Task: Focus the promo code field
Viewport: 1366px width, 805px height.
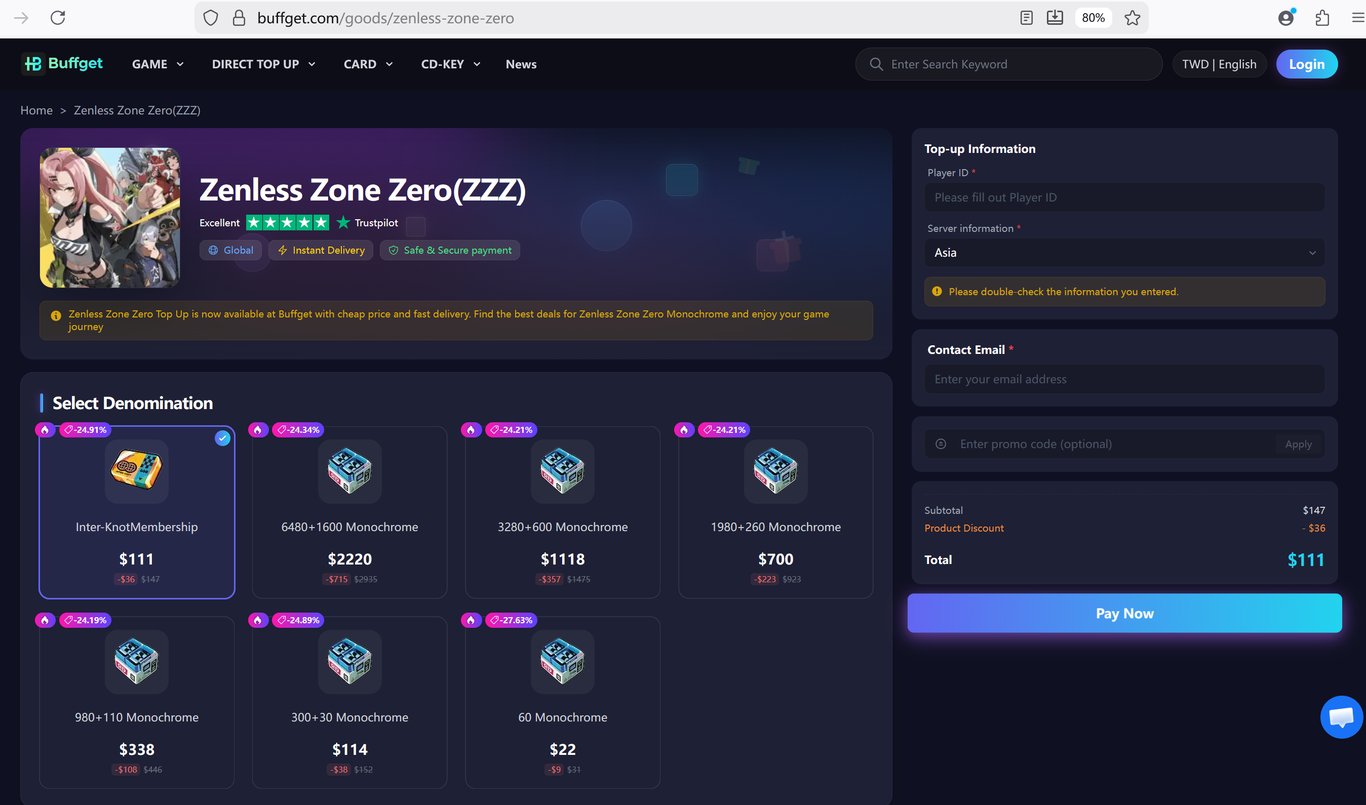Action: tap(1110, 444)
